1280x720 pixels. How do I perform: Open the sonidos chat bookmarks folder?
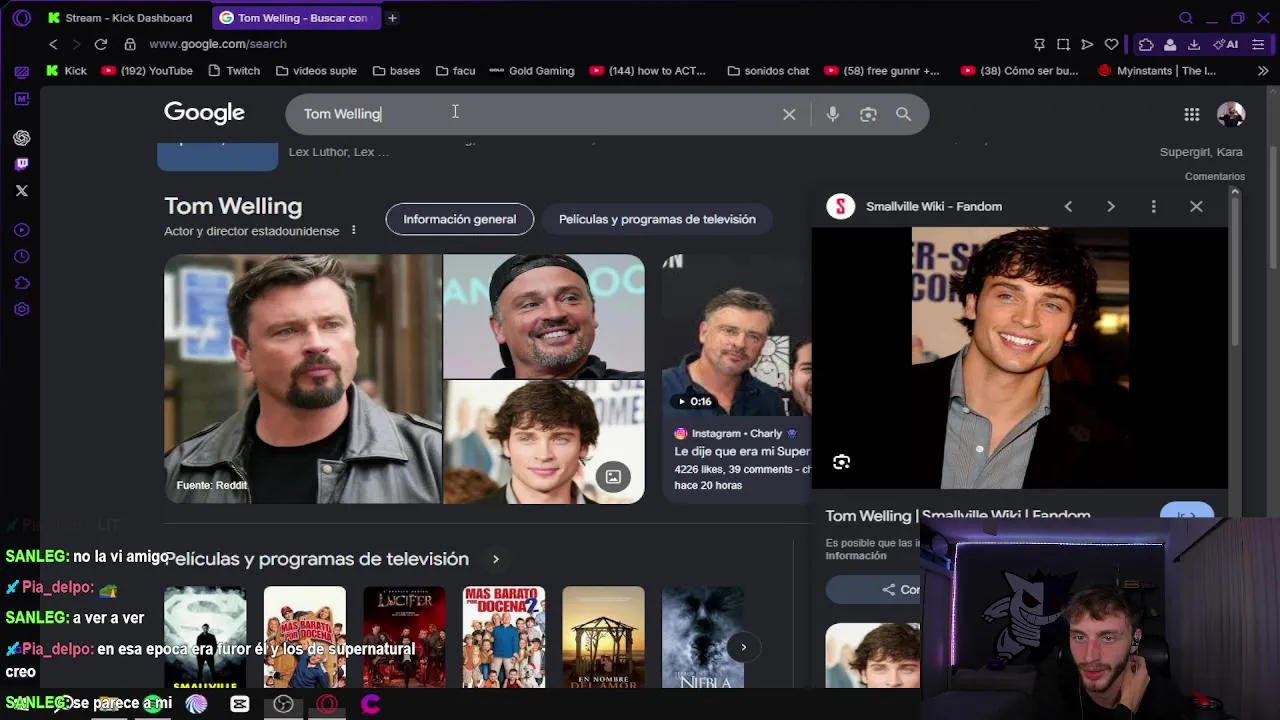point(768,71)
